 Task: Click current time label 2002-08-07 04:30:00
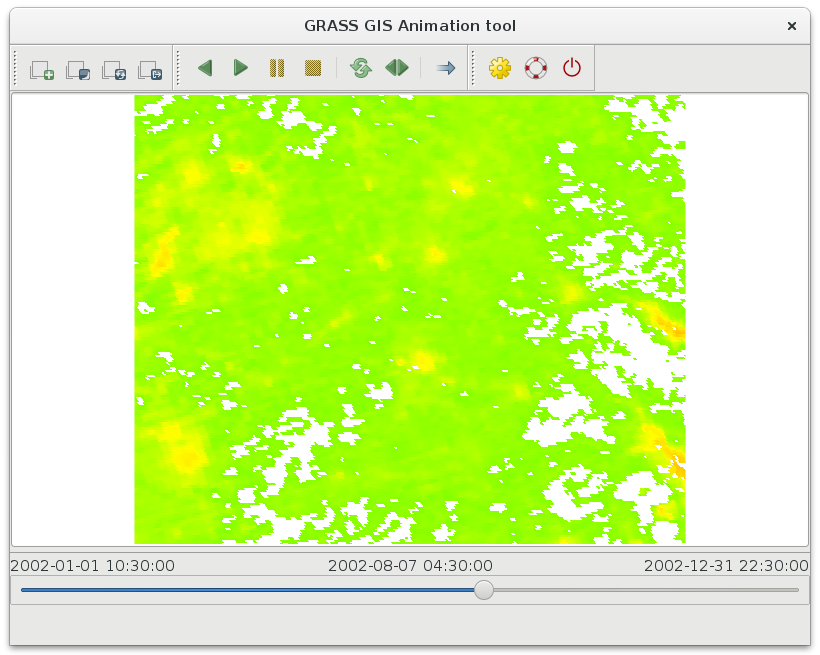(x=410, y=566)
